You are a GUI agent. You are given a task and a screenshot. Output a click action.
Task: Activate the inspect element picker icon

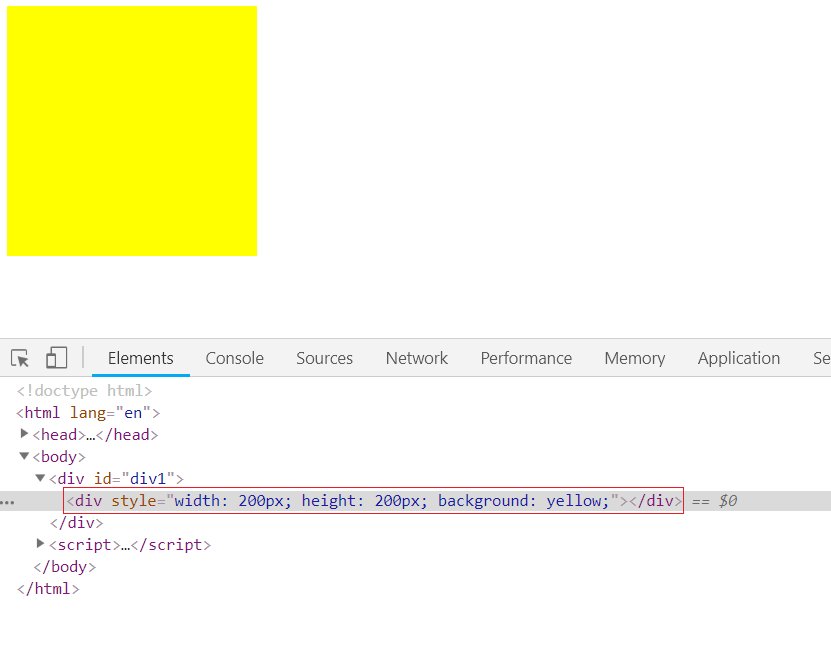tap(20, 358)
